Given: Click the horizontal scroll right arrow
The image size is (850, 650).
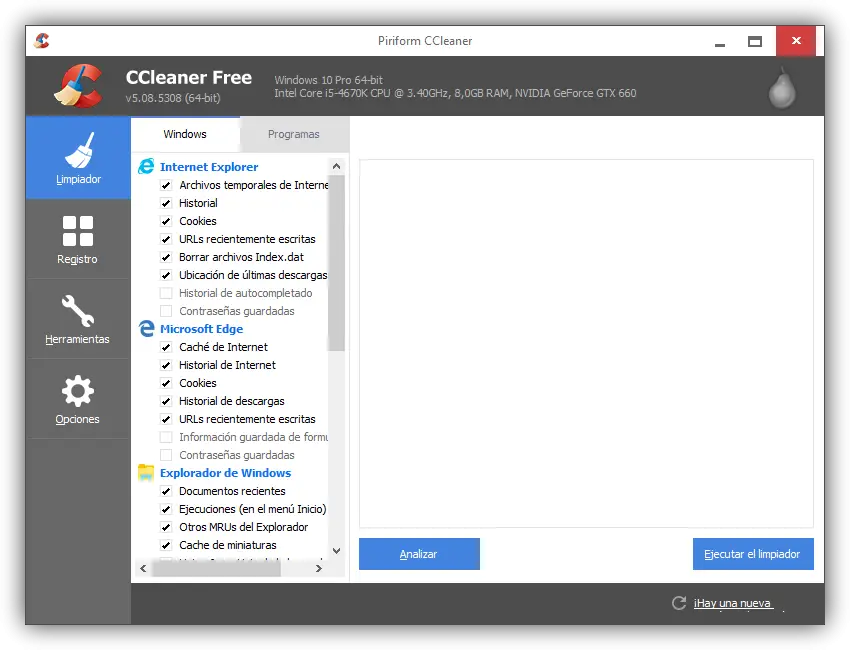Looking at the screenshot, I should (x=319, y=568).
